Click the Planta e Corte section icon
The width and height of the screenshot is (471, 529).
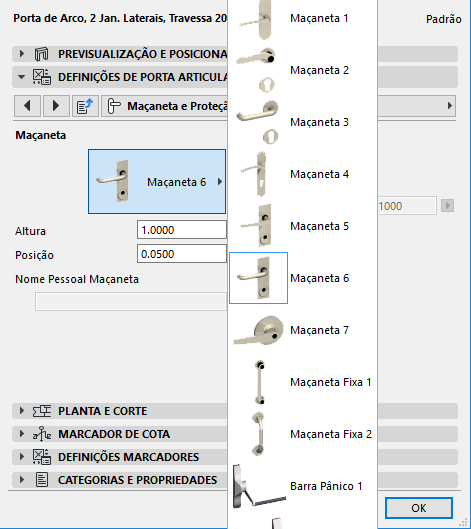coord(42,411)
